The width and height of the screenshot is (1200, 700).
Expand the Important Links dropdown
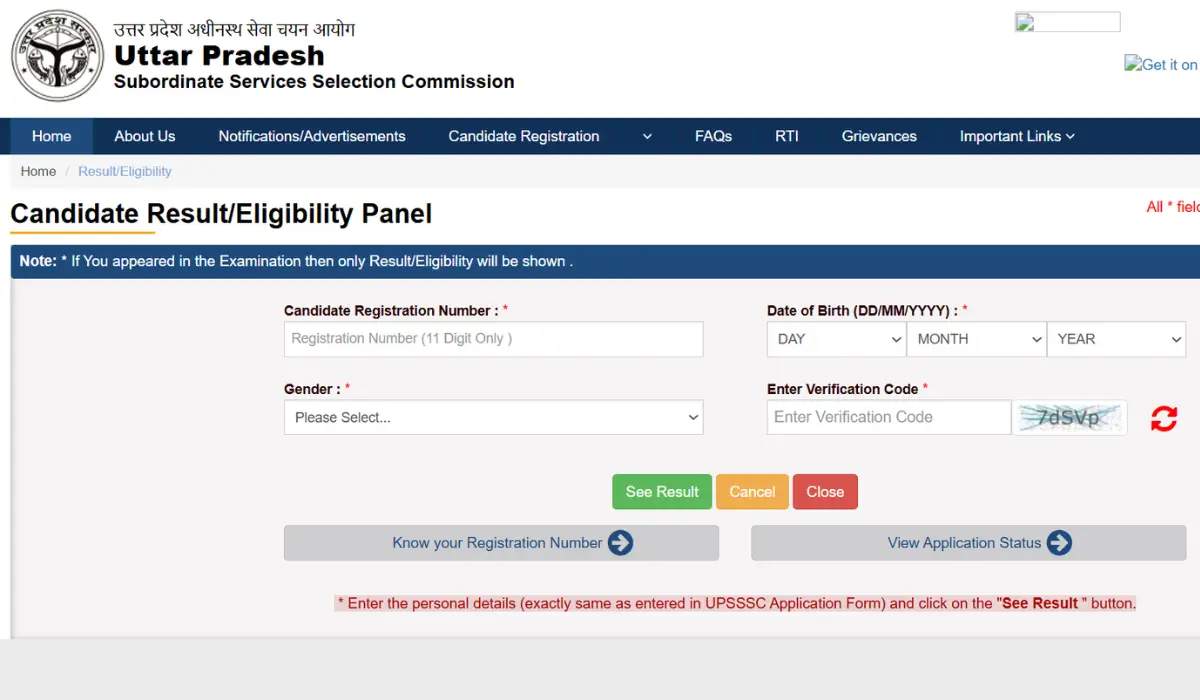(1016, 136)
